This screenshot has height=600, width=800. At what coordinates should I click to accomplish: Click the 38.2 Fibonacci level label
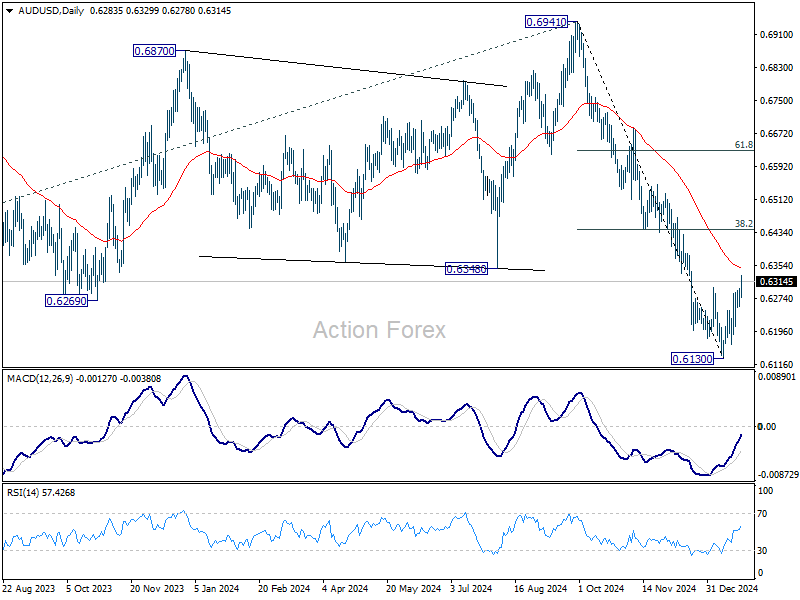pyautogui.click(x=743, y=223)
